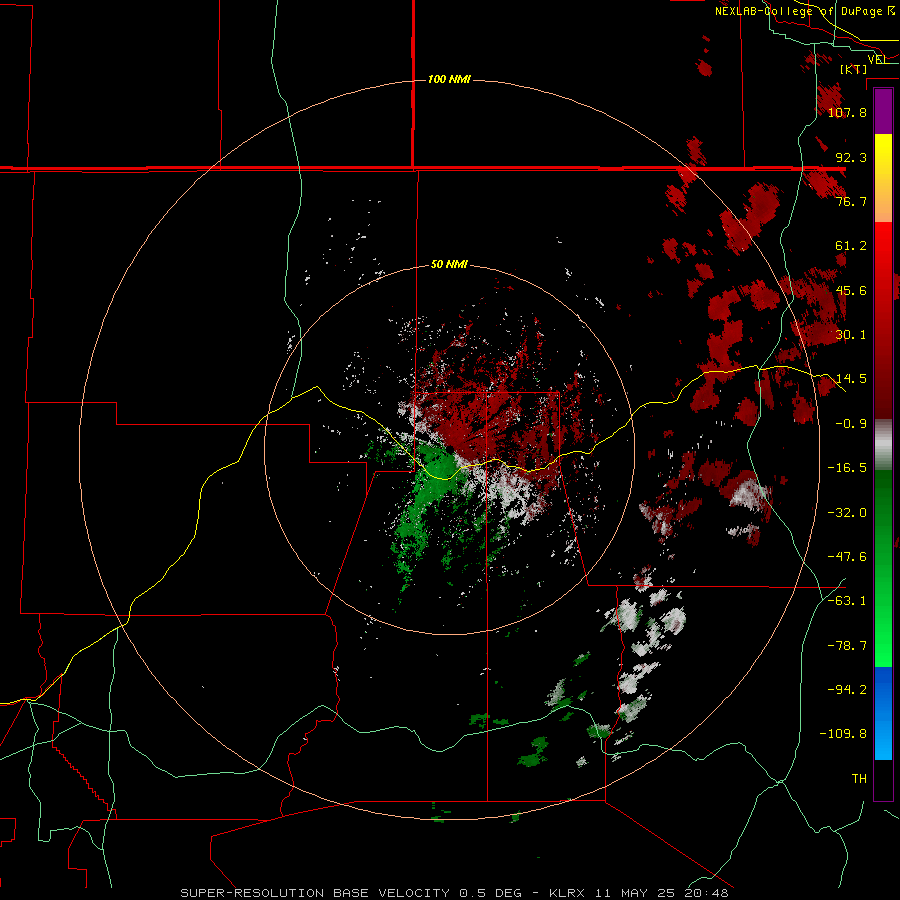The width and height of the screenshot is (900, 900).
Task: Select the 92.3 velocity scale value
Action: pyautogui.click(x=851, y=157)
